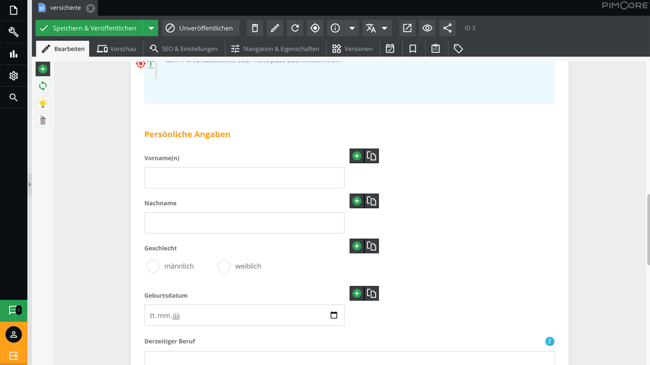Switch to the Vorschau tab
The width and height of the screenshot is (650, 365).
tap(116, 49)
